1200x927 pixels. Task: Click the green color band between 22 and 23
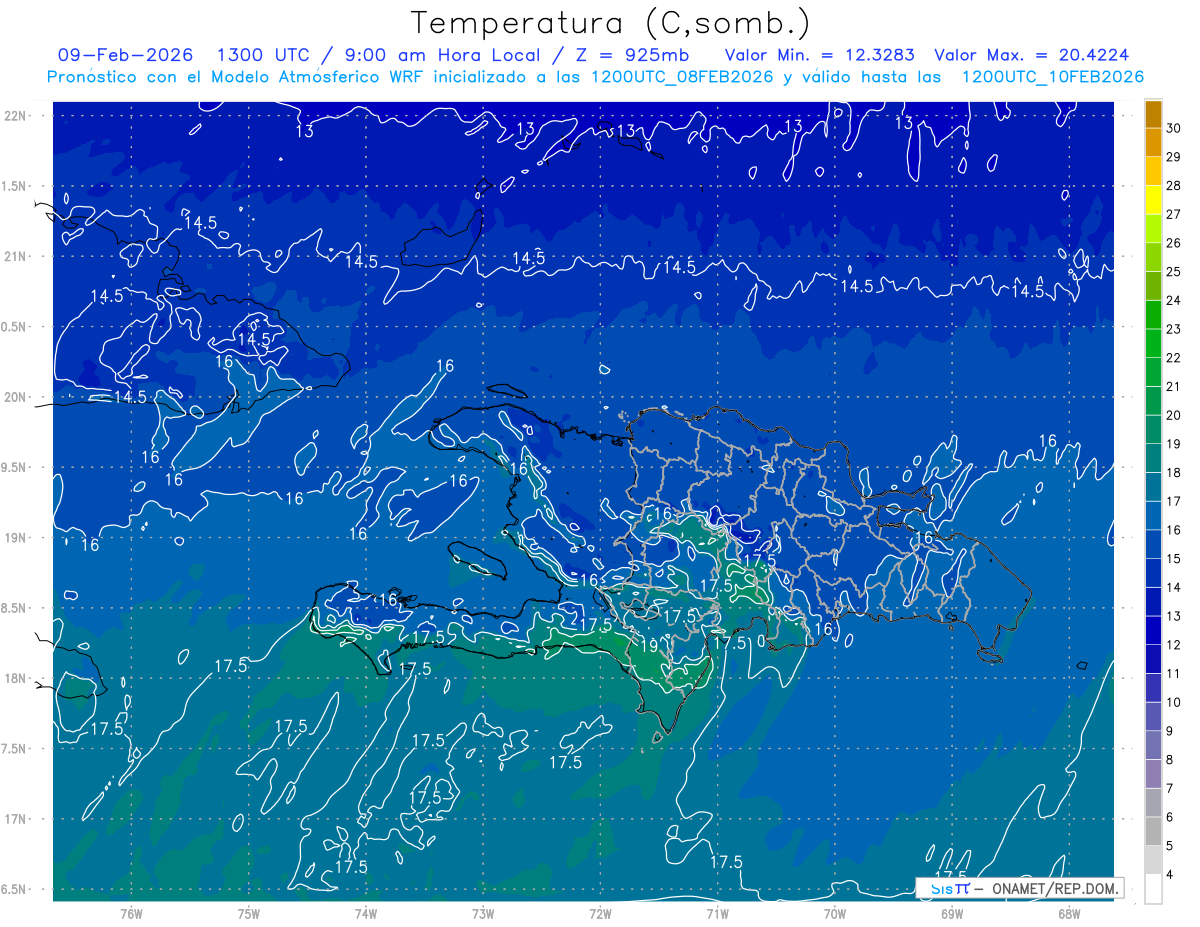(1153, 343)
